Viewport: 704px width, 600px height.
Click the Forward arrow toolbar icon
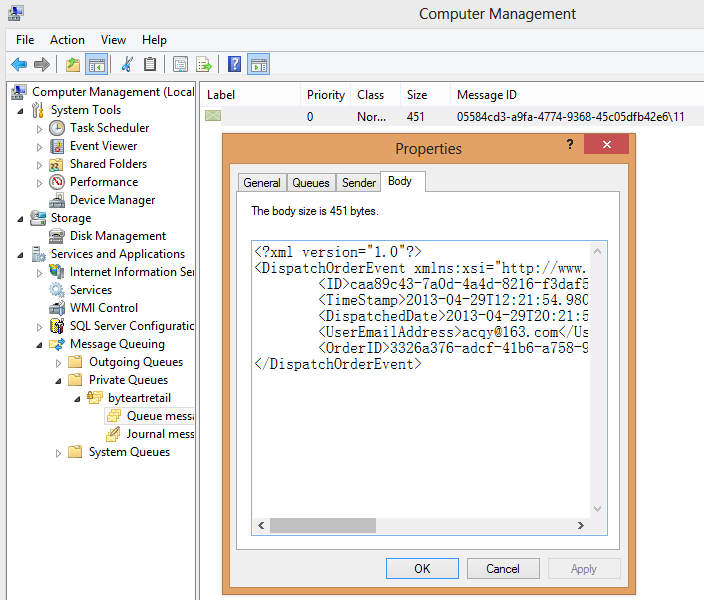click(x=41, y=65)
